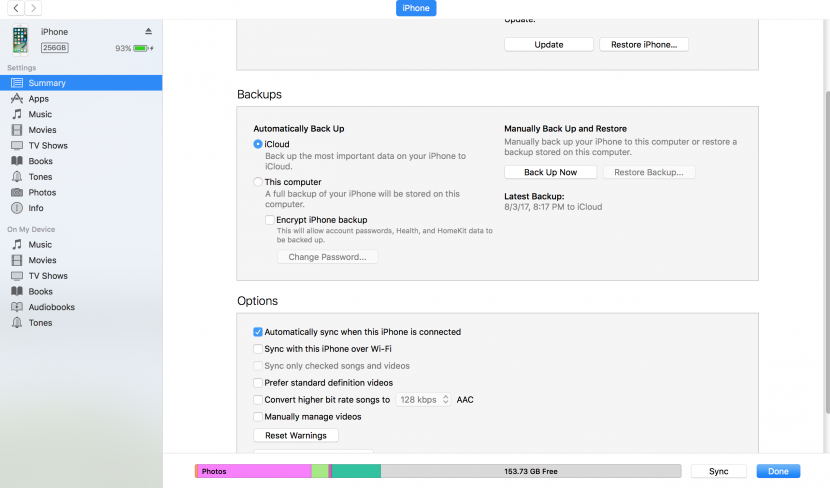Select the Books icon under On My Device
The width and height of the screenshot is (830, 488).
pyautogui.click(x=17, y=291)
